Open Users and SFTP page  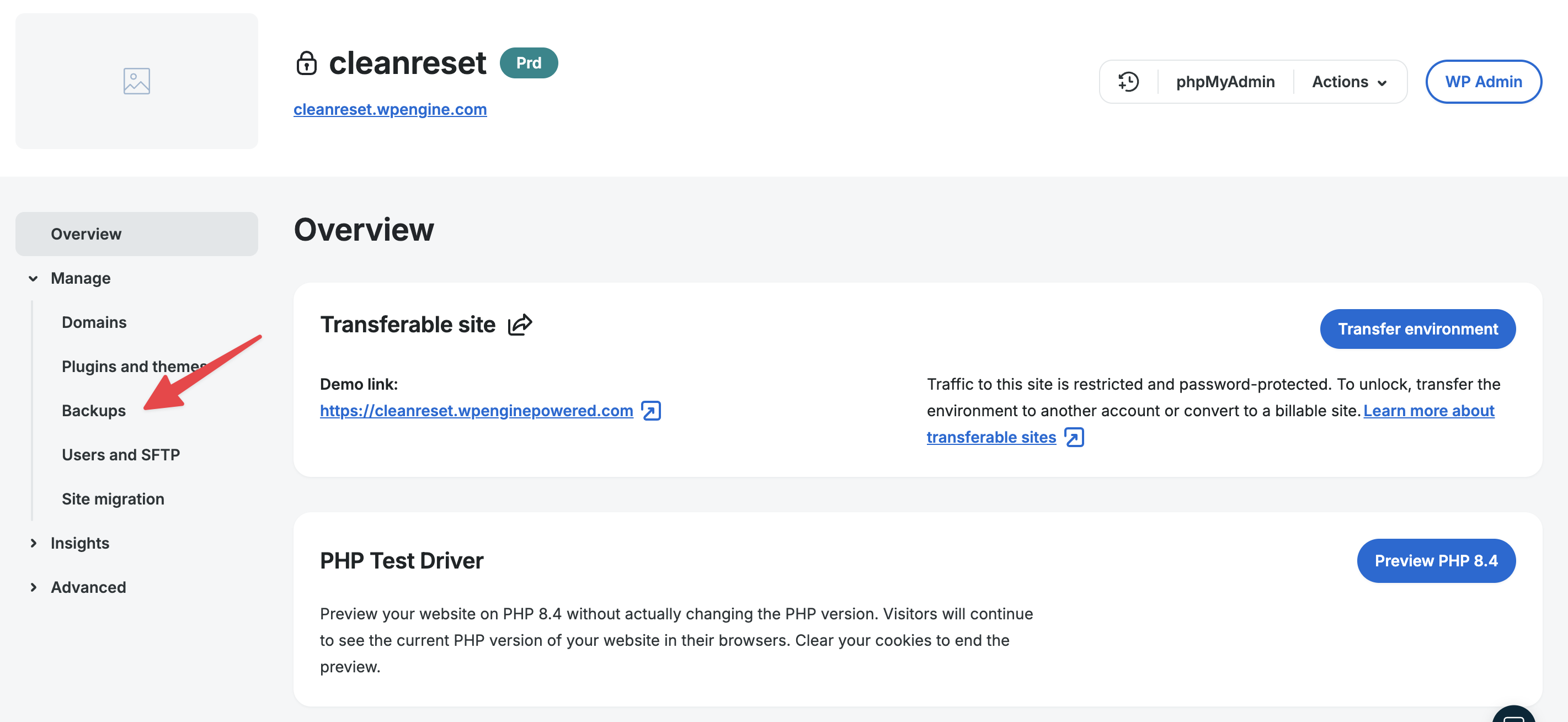(120, 455)
